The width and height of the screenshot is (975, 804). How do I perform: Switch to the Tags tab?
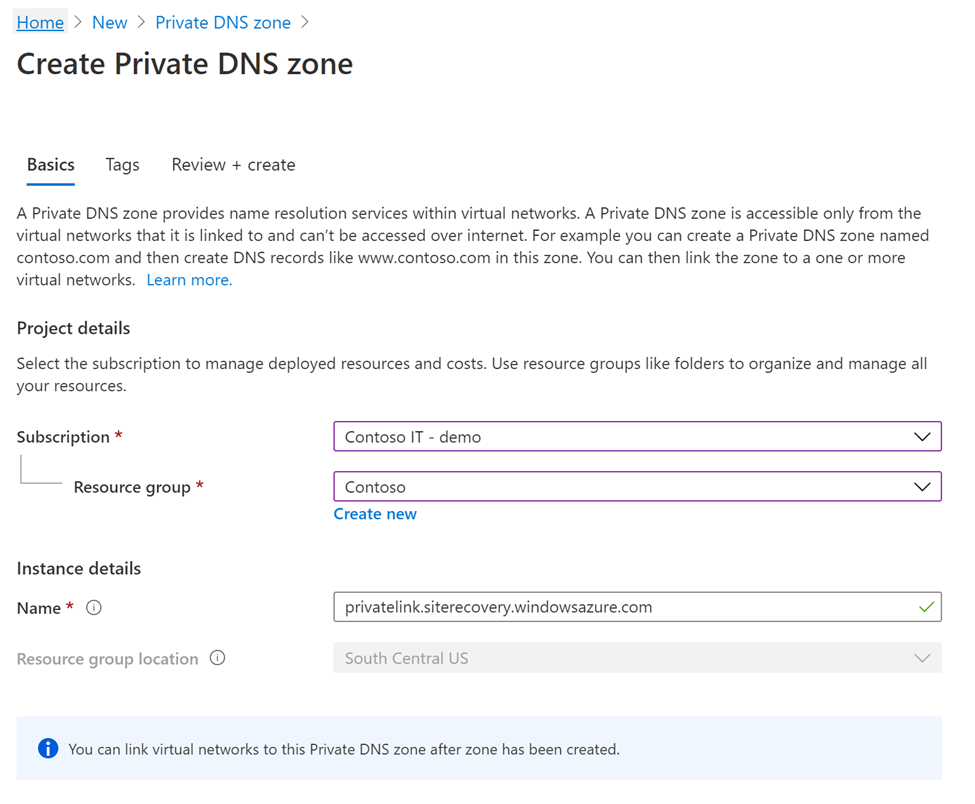point(122,164)
